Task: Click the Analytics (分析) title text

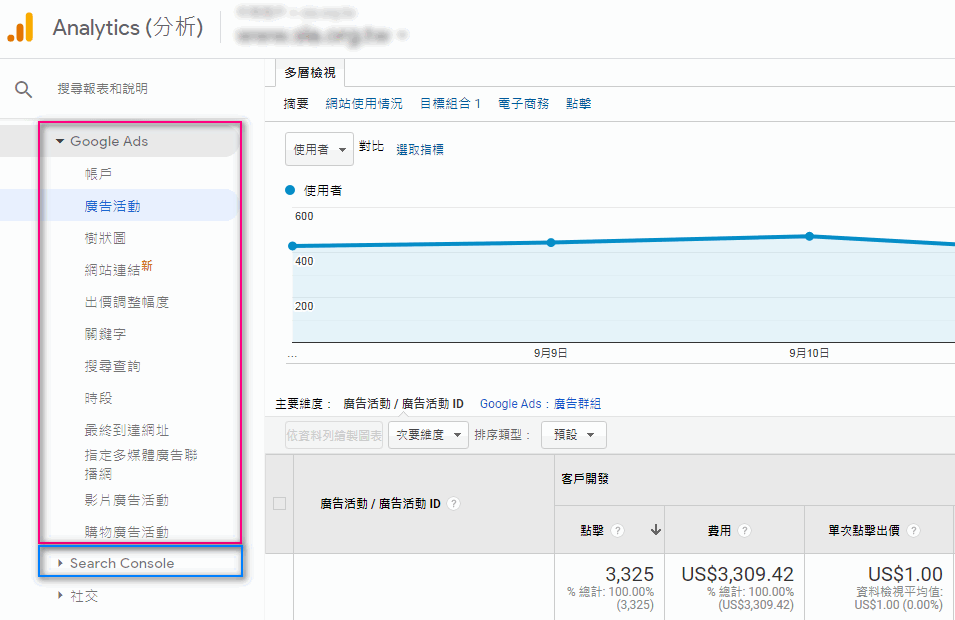Action: 128,28
